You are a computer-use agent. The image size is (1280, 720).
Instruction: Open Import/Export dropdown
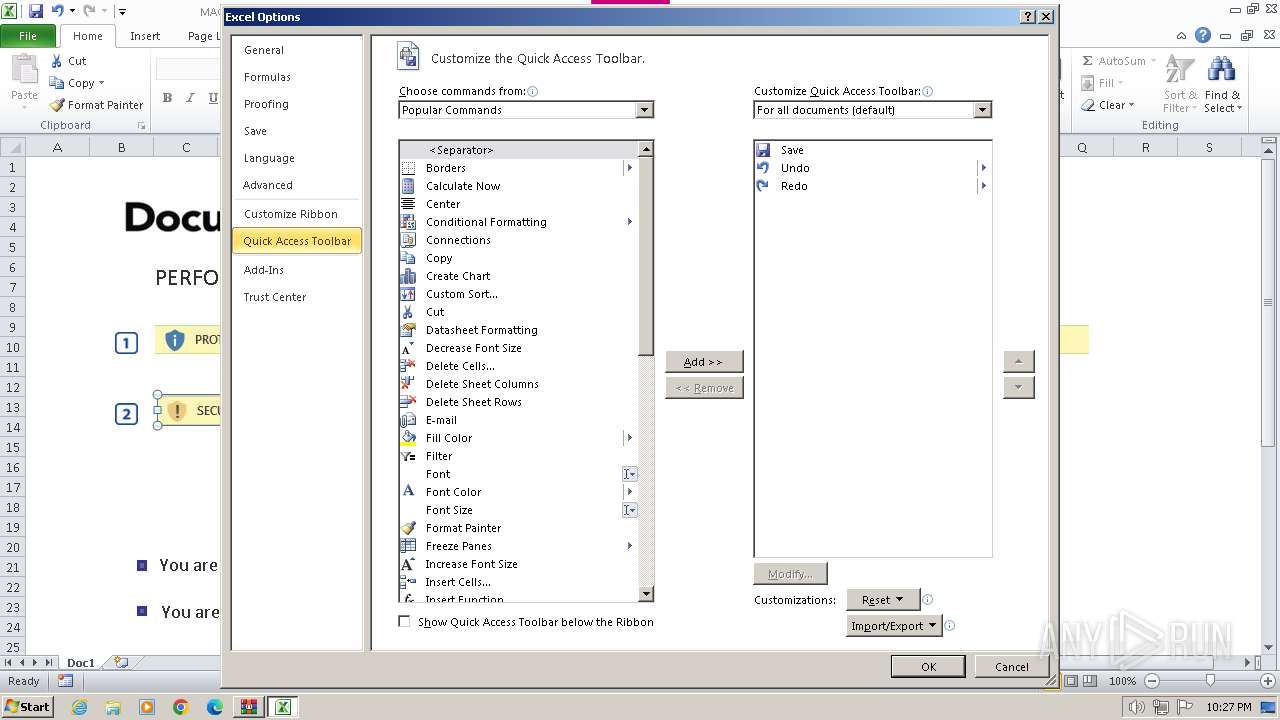[x=894, y=626]
